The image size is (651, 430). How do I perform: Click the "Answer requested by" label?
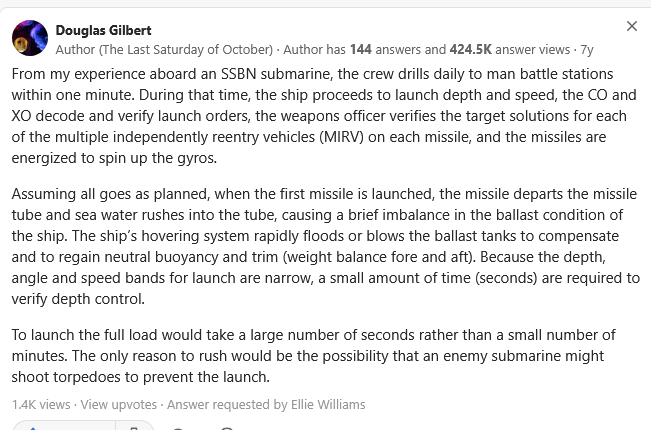[228, 404]
